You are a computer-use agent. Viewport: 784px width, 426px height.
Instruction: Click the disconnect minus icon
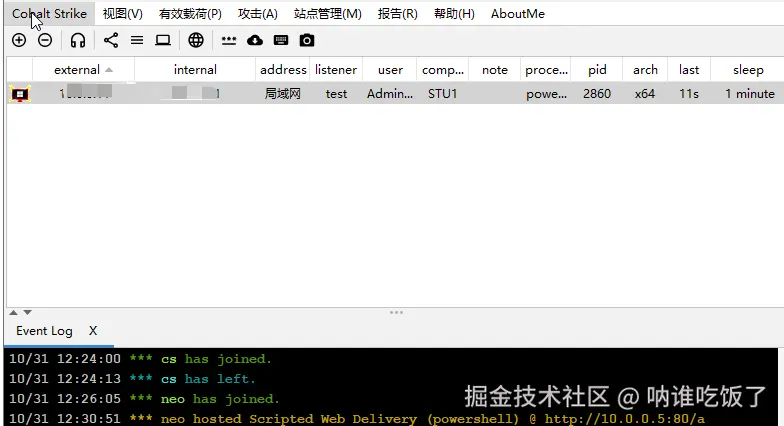(45, 40)
